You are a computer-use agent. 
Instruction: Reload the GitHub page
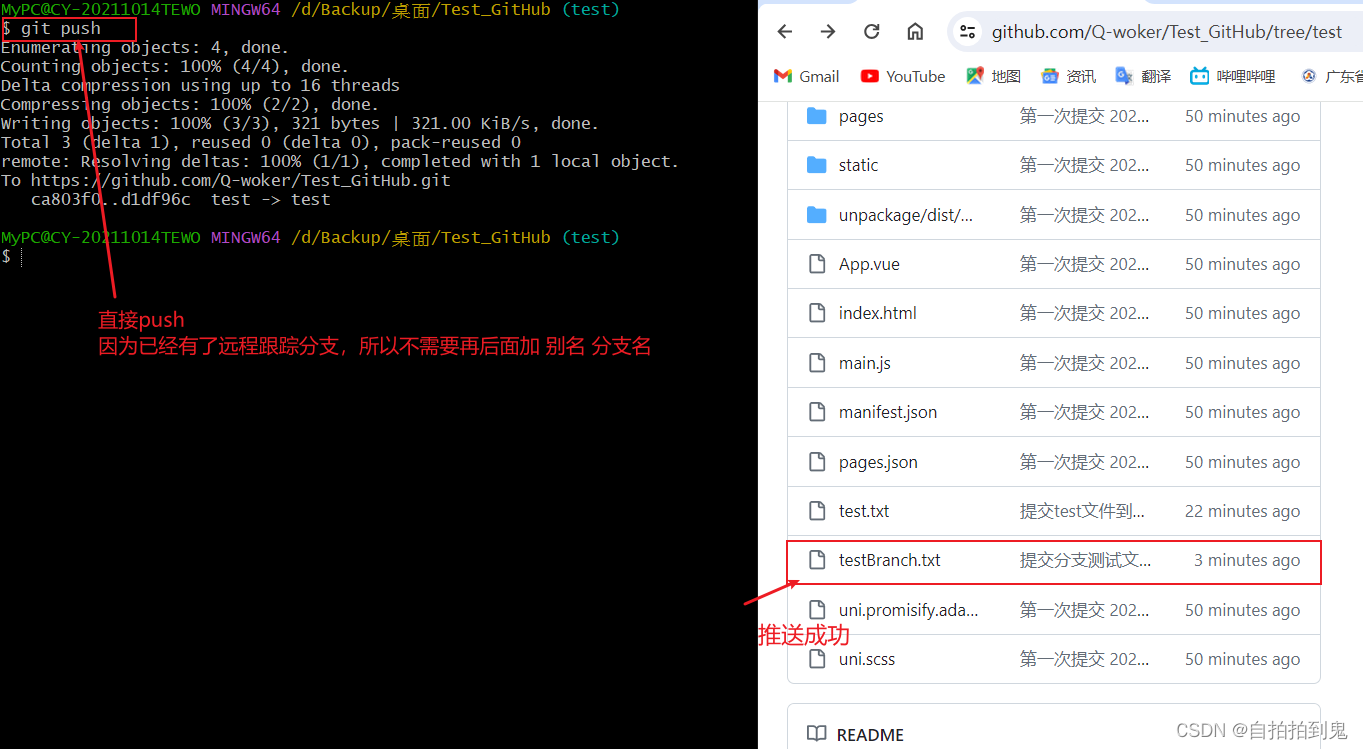pos(872,32)
